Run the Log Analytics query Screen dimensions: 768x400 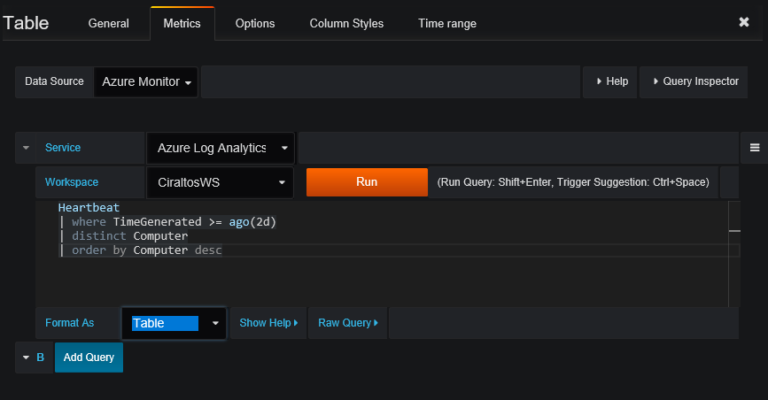pyautogui.click(x=366, y=183)
